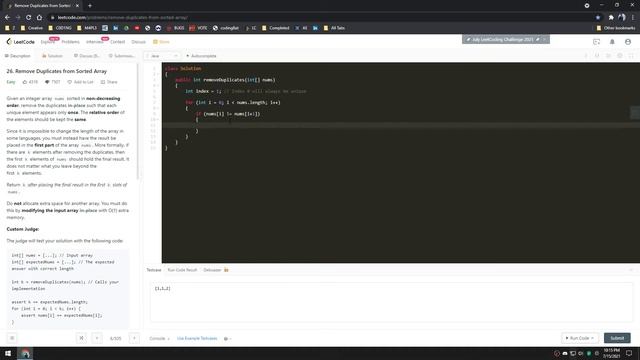The image size is (640, 360).
Task: Open the Interview menu item
Action: click(94, 42)
